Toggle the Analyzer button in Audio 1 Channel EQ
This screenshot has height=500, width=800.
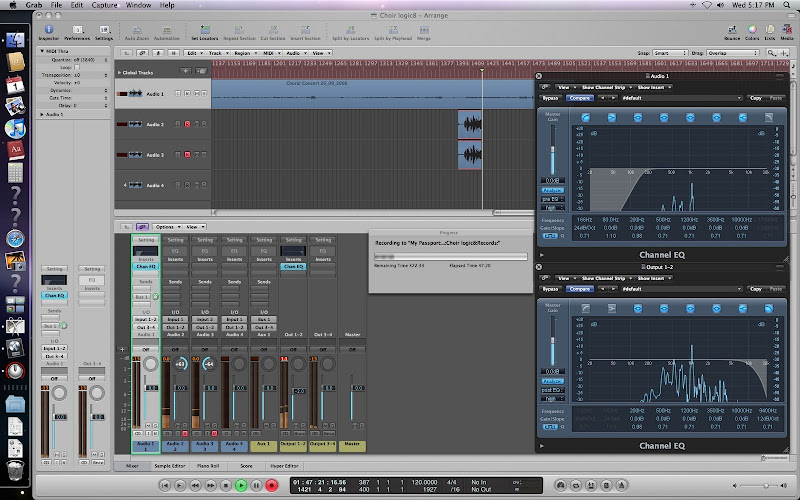pyautogui.click(x=551, y=189)
